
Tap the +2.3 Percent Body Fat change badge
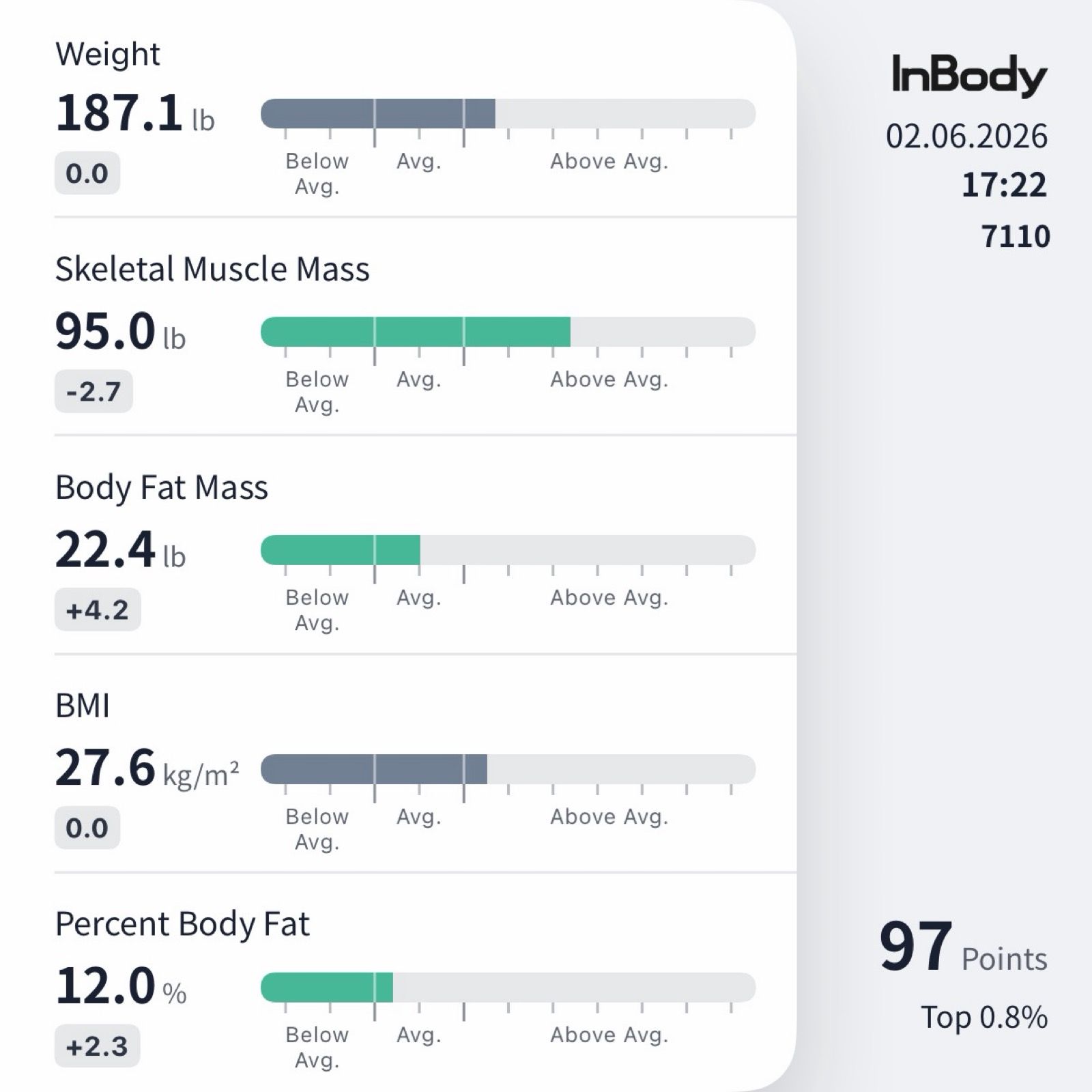point(97,1046)
